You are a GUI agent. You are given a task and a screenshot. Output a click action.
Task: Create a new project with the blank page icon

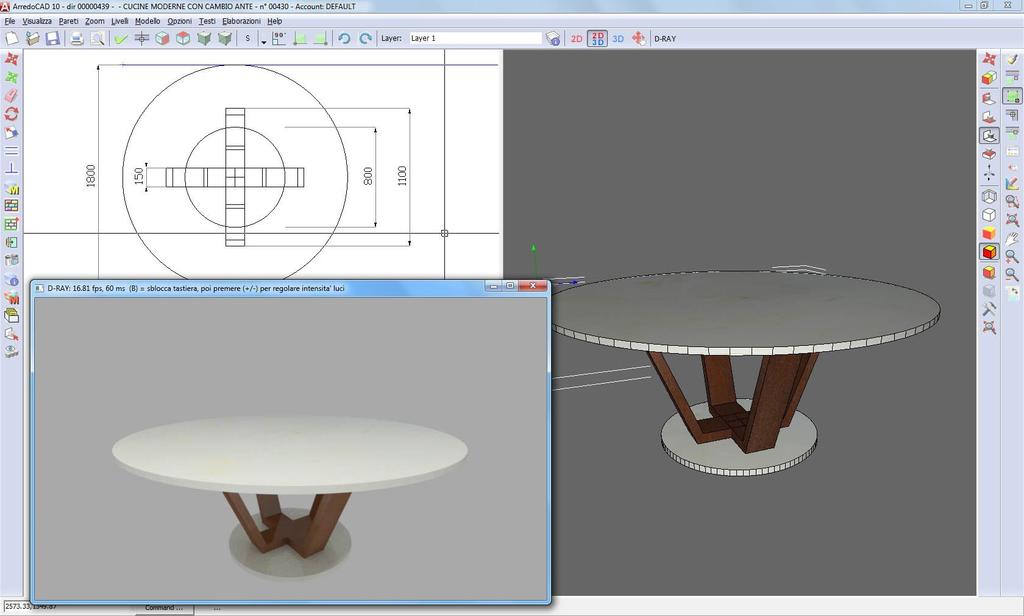(x=12, y=39)
